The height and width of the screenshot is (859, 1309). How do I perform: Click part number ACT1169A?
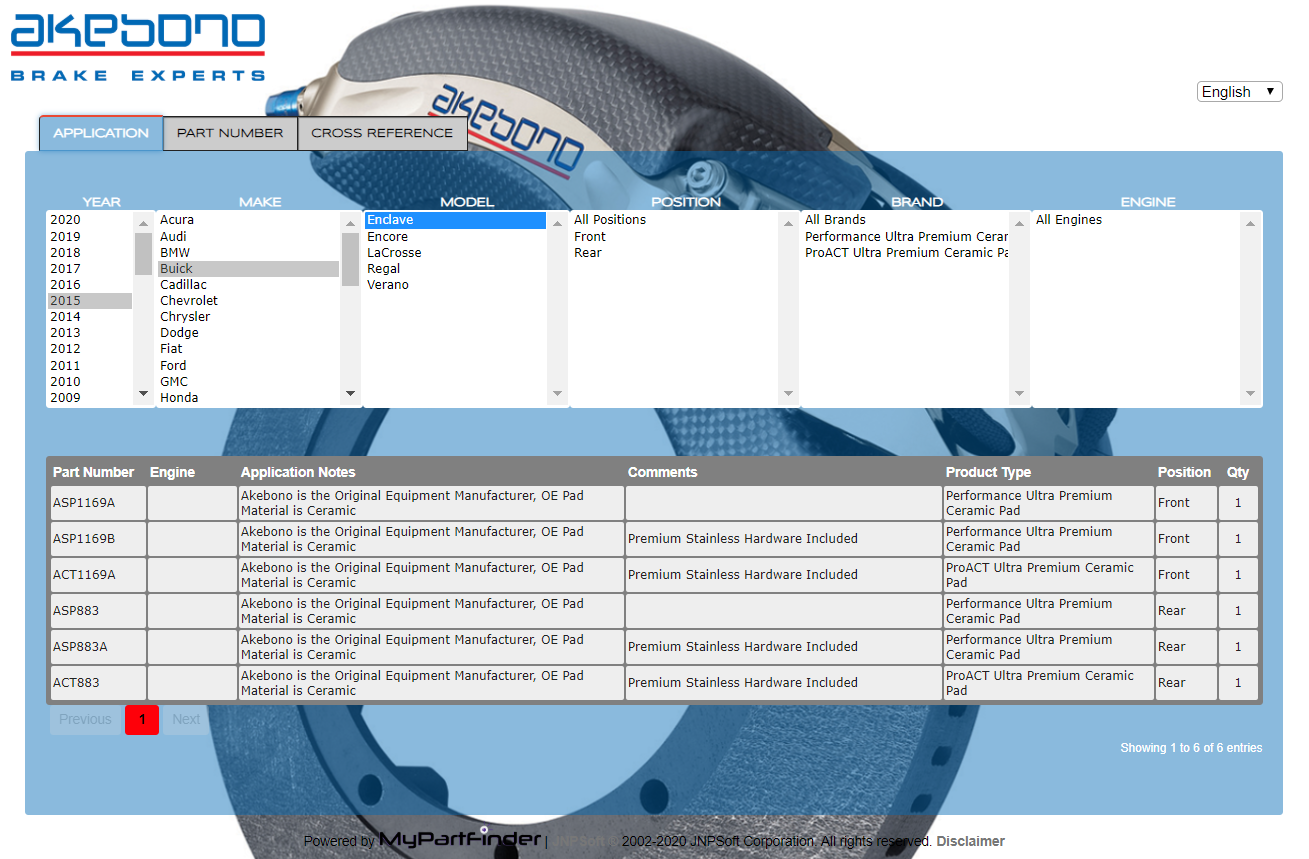click(84, 575)
